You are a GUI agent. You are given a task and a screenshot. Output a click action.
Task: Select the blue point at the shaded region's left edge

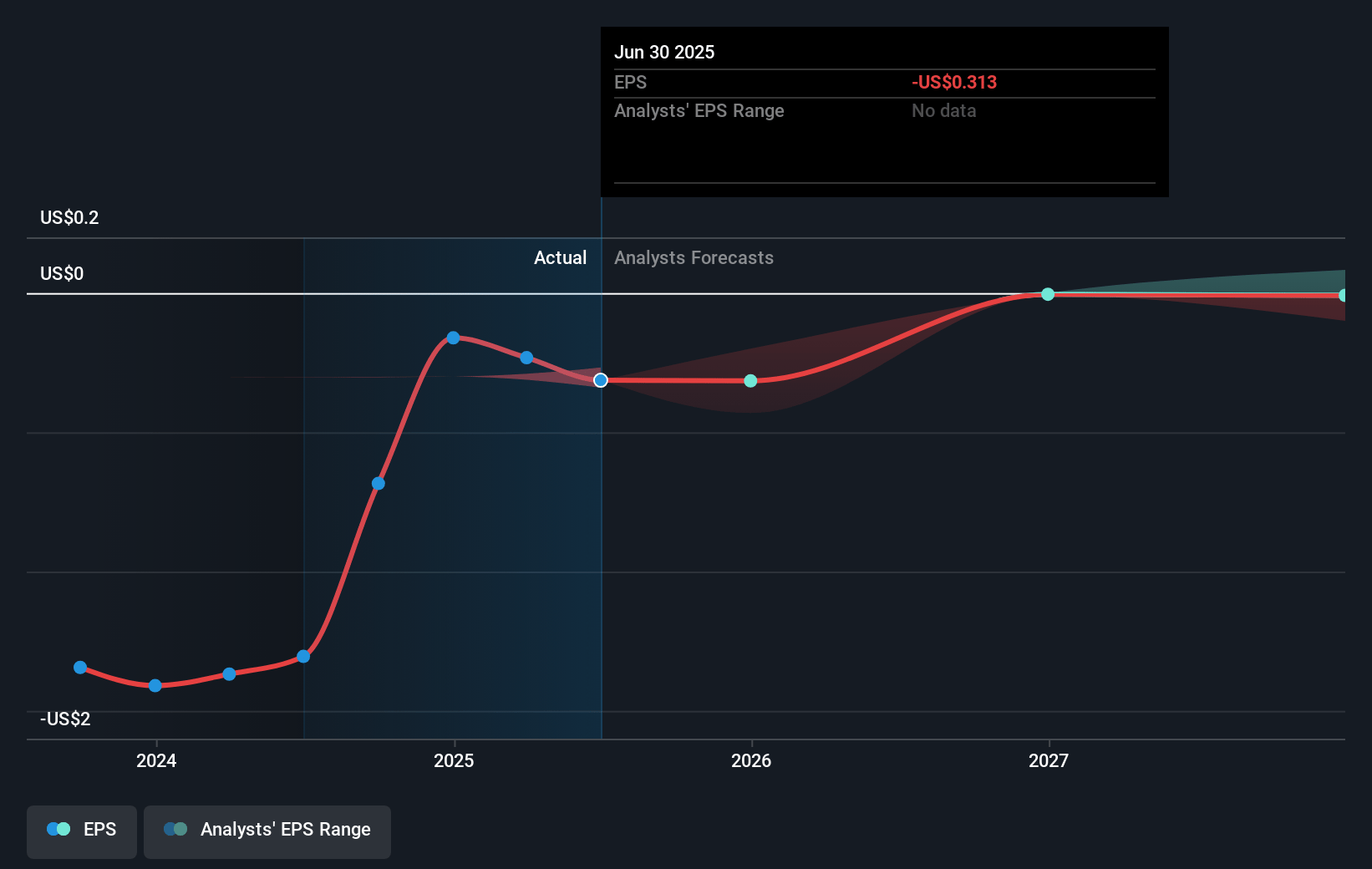click(303, 657)
